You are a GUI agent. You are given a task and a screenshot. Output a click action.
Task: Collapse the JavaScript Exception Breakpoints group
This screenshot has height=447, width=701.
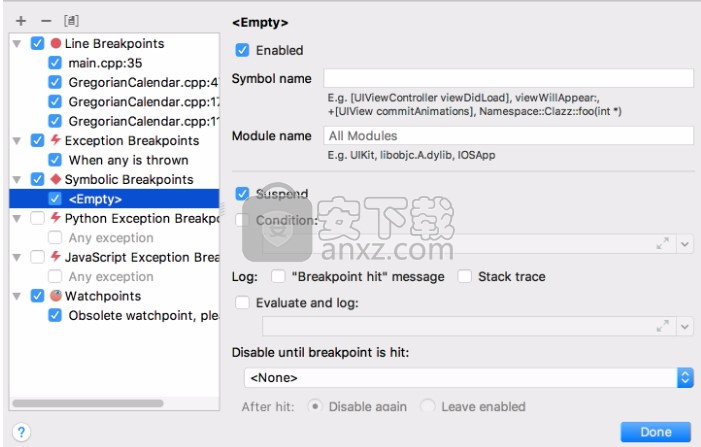click(x=17, y=257)
